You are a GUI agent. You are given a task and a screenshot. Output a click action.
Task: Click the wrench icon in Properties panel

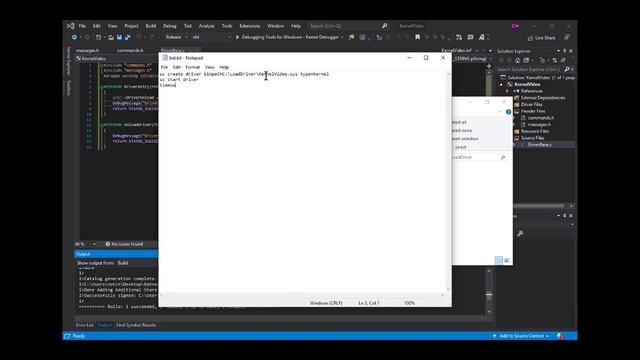click(520, 233)
